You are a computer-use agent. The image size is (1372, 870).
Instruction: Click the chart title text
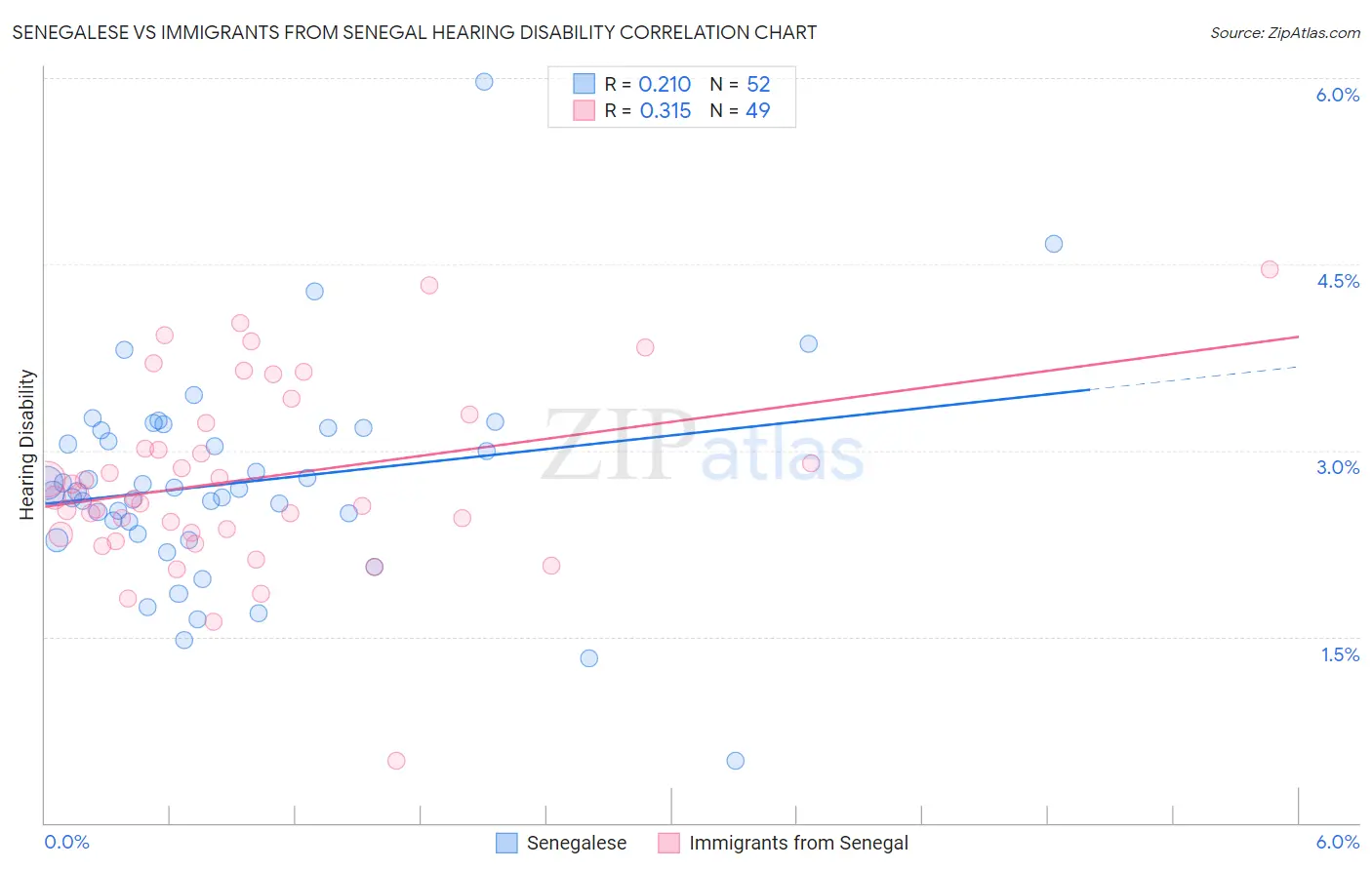coord(415,32)
